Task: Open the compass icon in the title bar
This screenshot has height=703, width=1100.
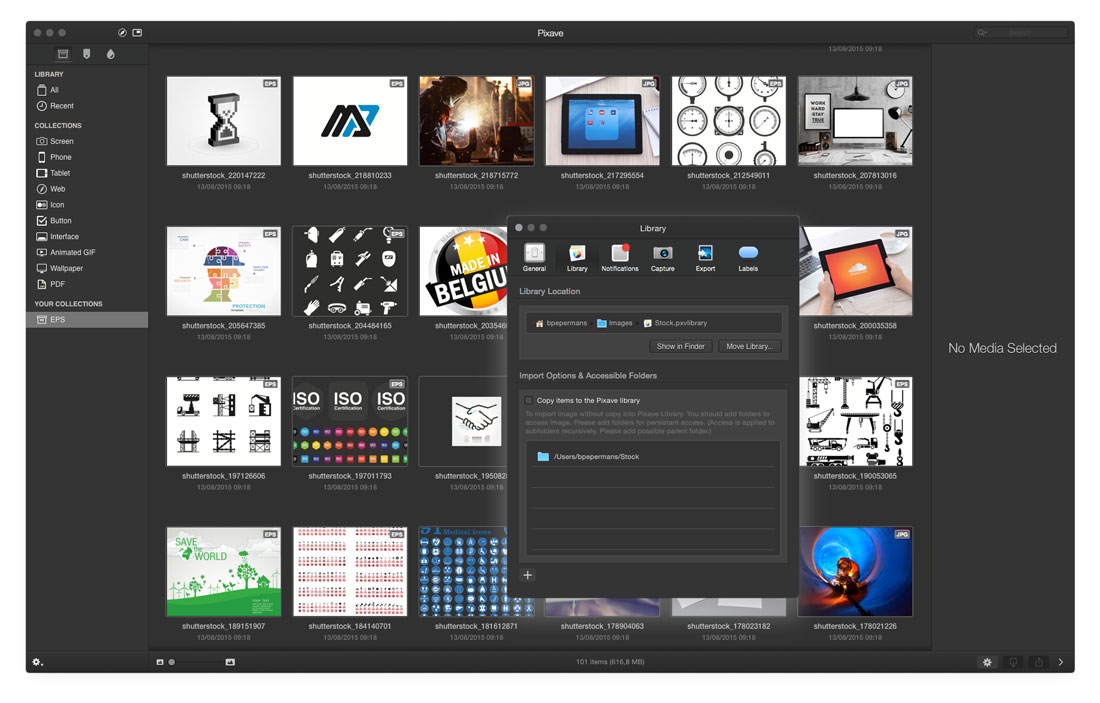Action: tap(122, 33)
